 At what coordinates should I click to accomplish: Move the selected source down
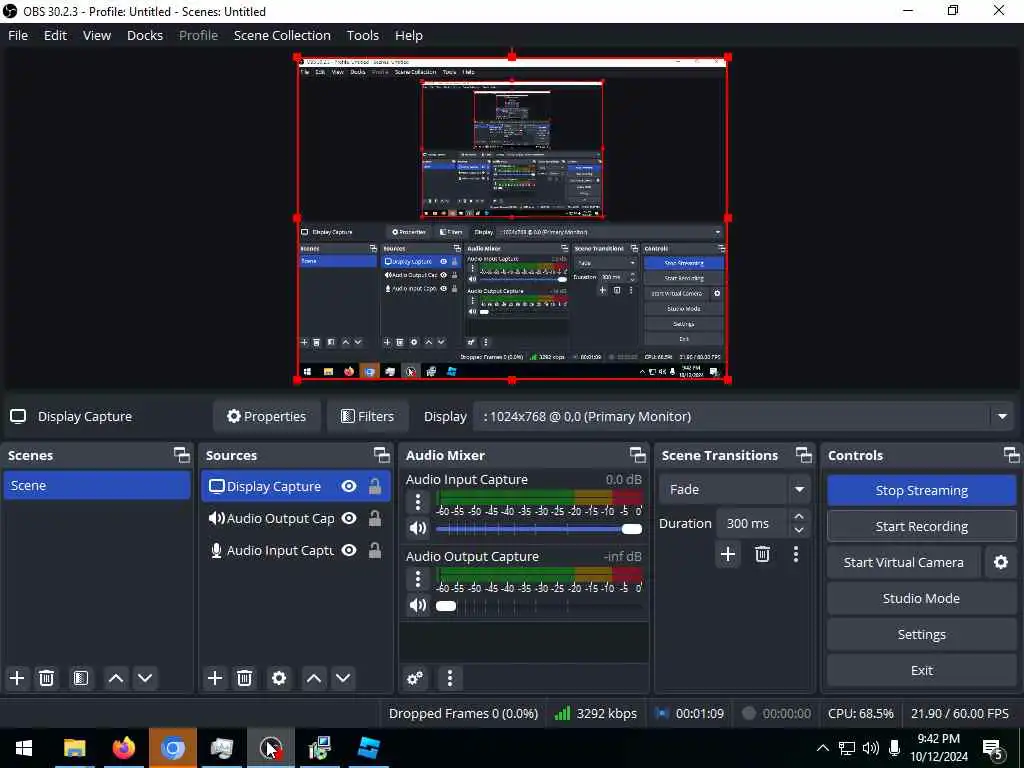[343, 678]
